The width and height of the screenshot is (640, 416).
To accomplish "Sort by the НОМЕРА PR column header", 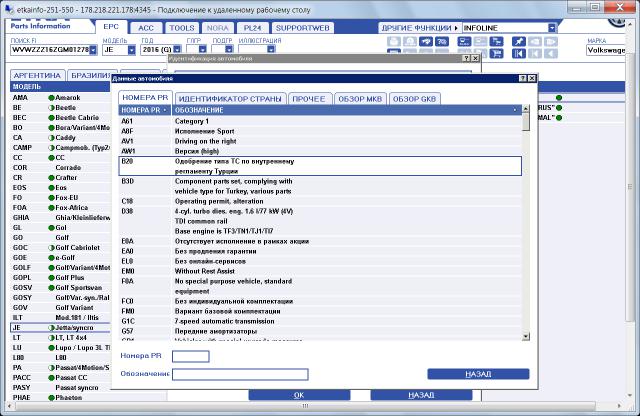I will point(145,110).
